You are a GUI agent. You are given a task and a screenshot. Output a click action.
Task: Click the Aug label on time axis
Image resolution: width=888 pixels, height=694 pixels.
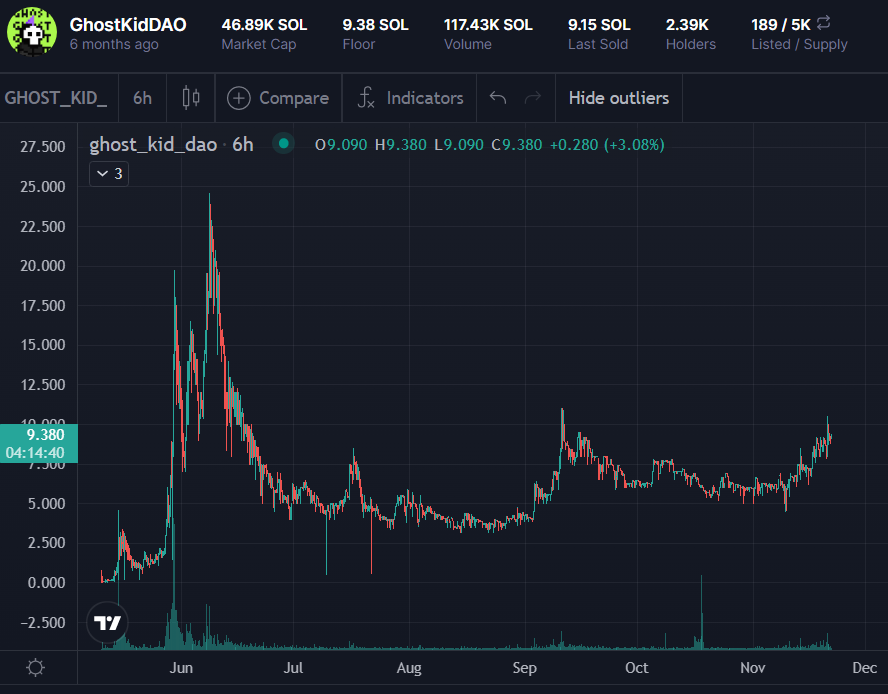(409, 668)
